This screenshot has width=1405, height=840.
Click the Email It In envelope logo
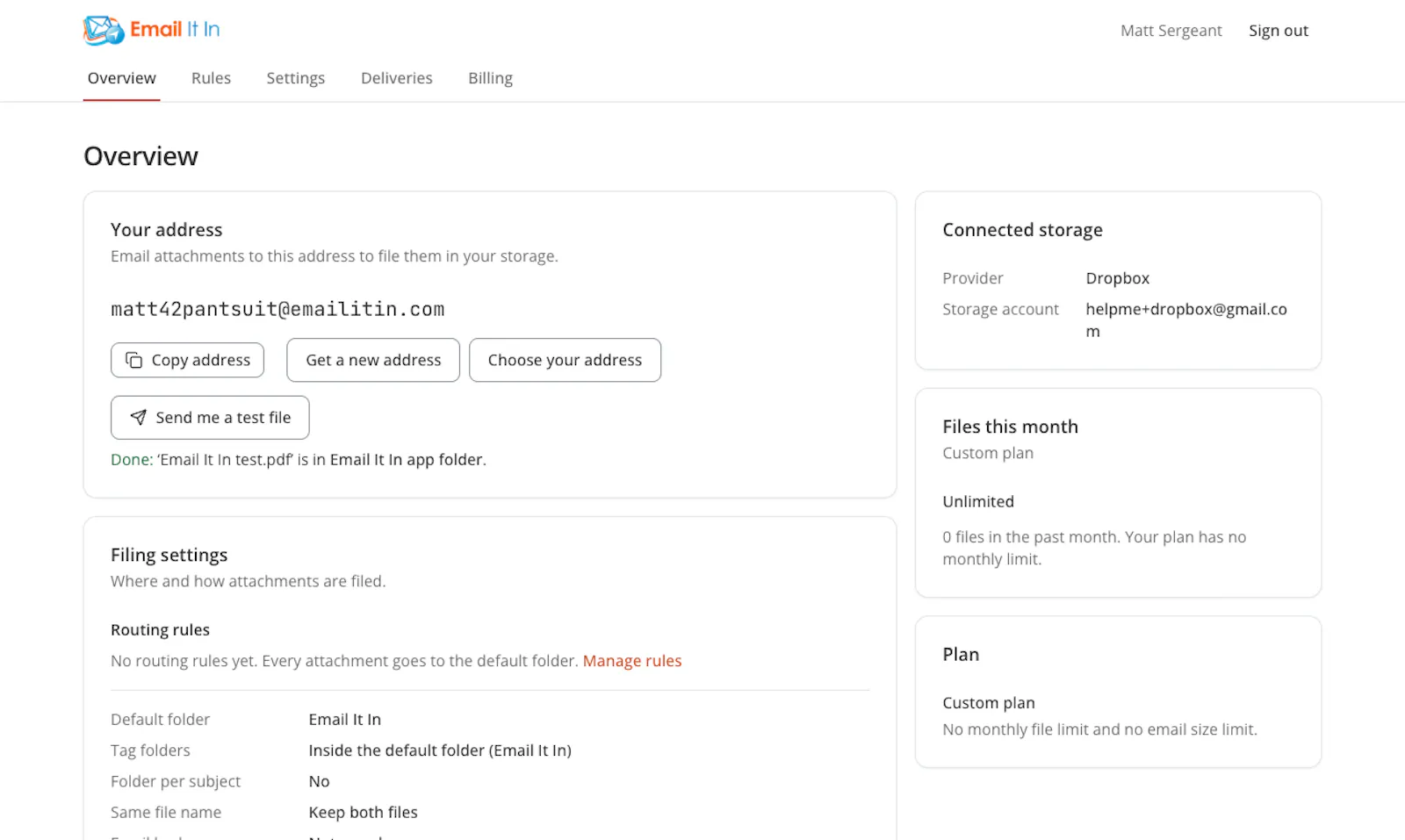point(104,30)
